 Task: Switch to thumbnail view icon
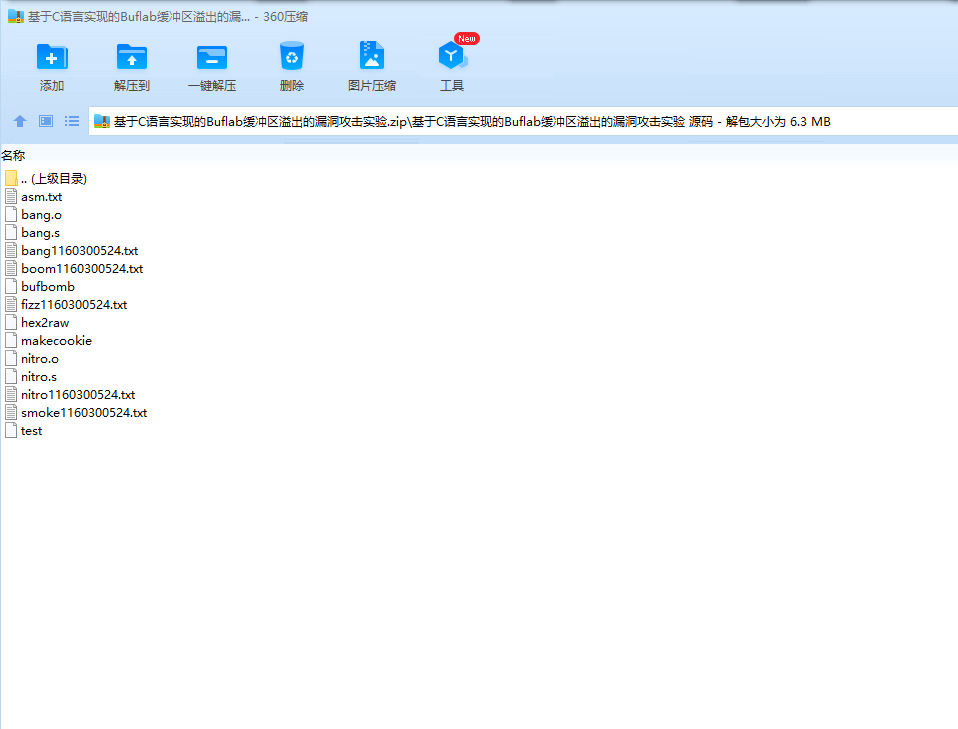click(46, 121)
